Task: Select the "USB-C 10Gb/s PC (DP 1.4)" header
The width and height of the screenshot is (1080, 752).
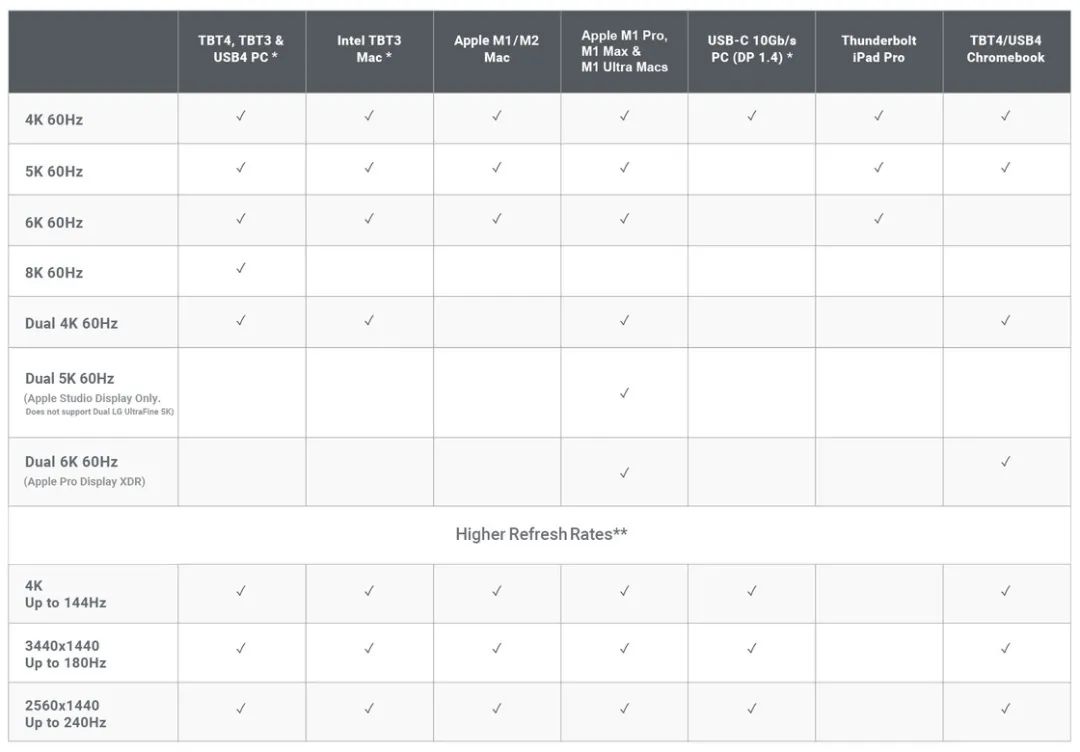Action: click(751, 49)
